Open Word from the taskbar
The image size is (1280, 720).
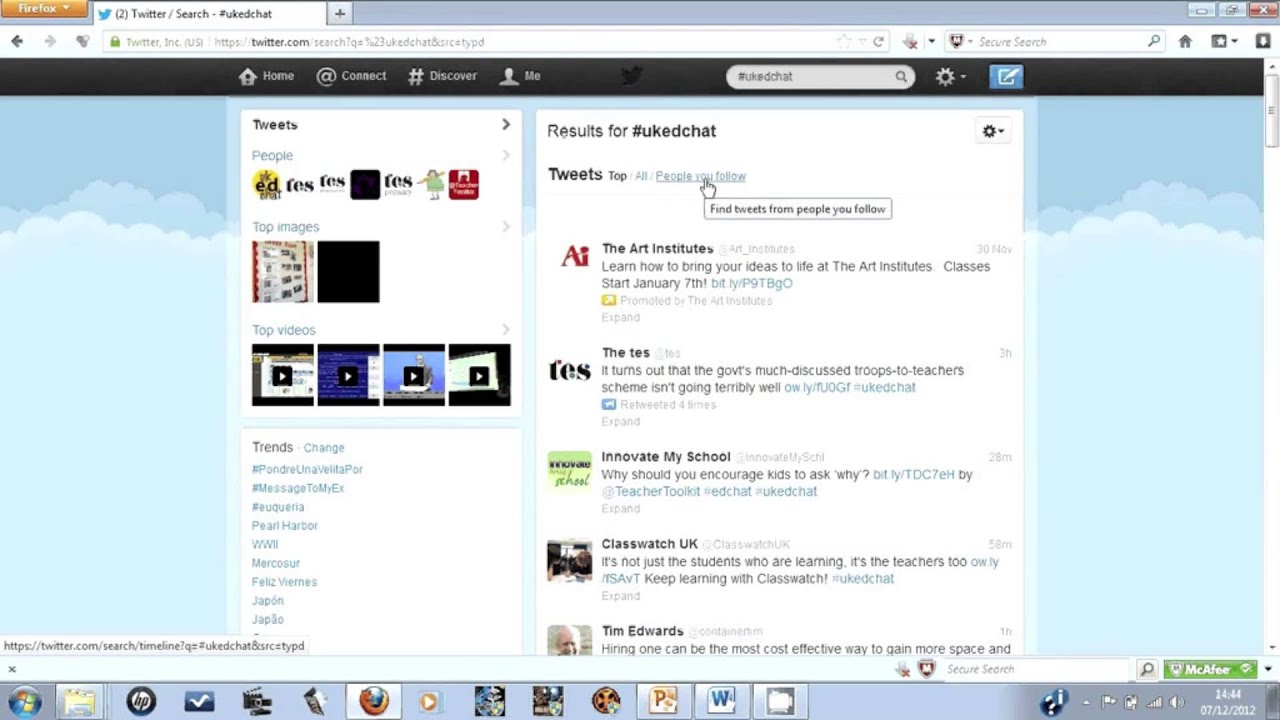pos(721,701)
